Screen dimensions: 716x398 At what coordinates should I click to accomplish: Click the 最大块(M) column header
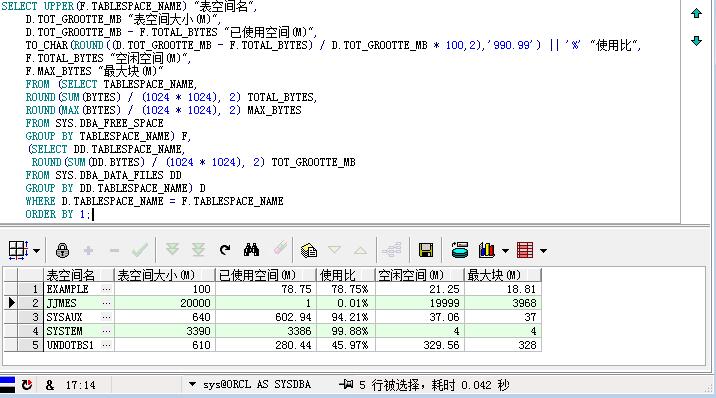(503, 275)
